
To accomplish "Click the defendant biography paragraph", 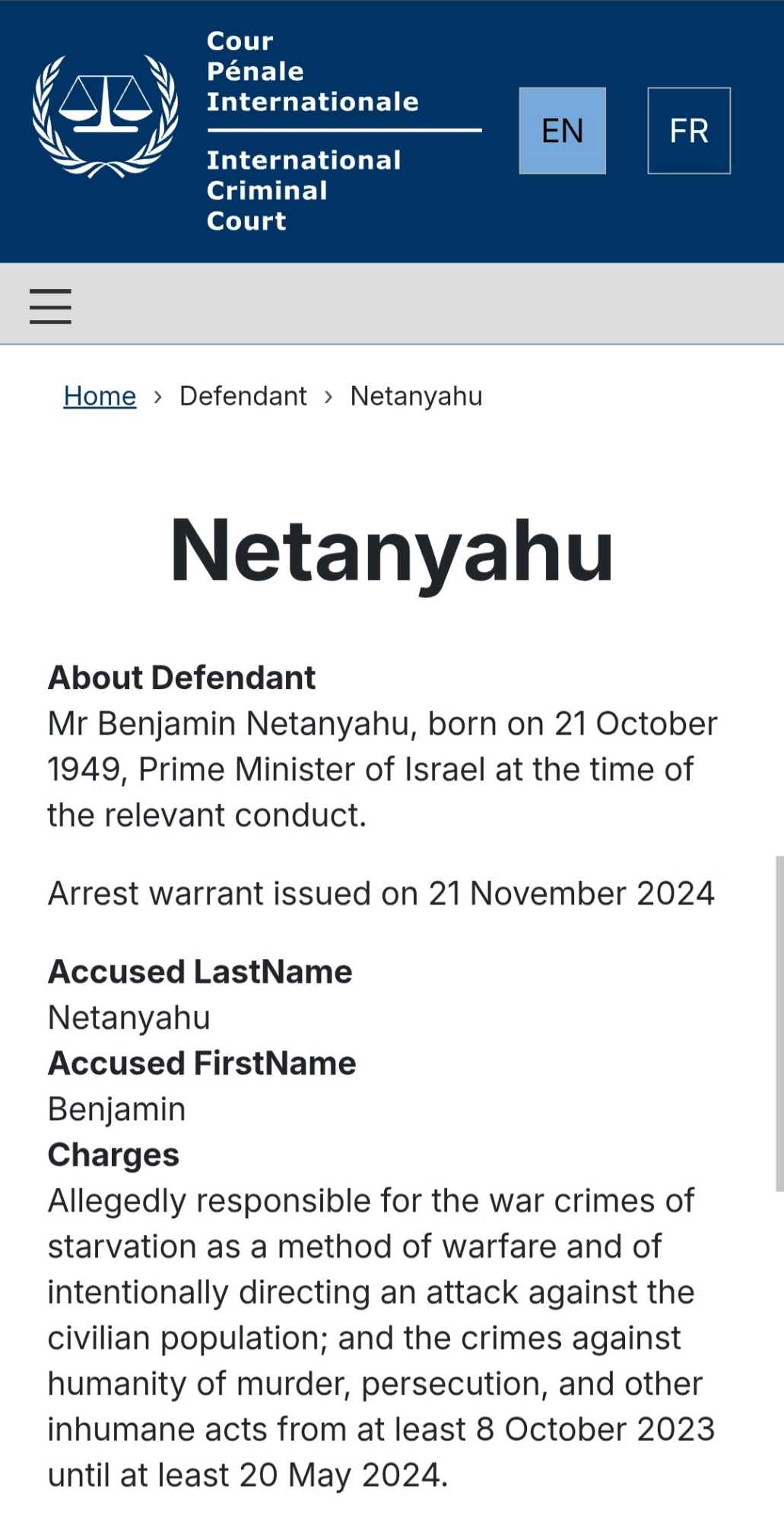I will pyautogui.click(x=380, y=769).
